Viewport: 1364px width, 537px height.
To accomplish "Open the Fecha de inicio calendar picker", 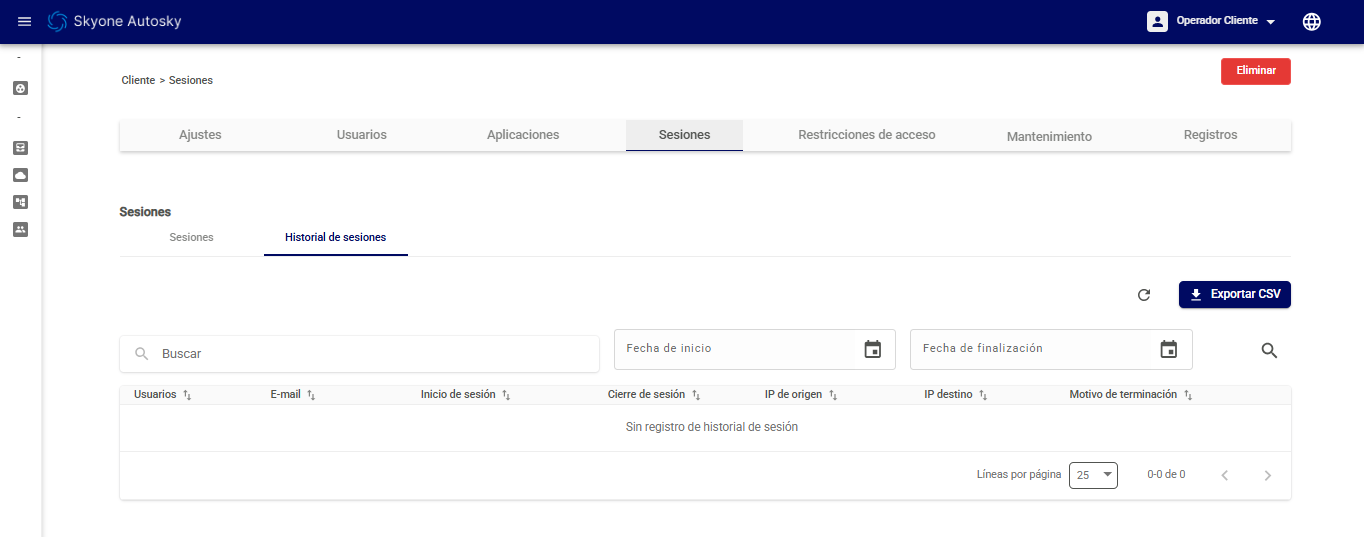I will click(872, 349).
